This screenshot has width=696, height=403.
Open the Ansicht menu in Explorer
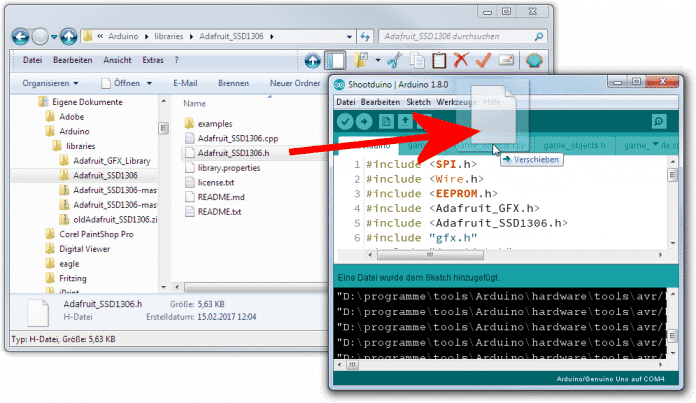[x=115, y=61]
